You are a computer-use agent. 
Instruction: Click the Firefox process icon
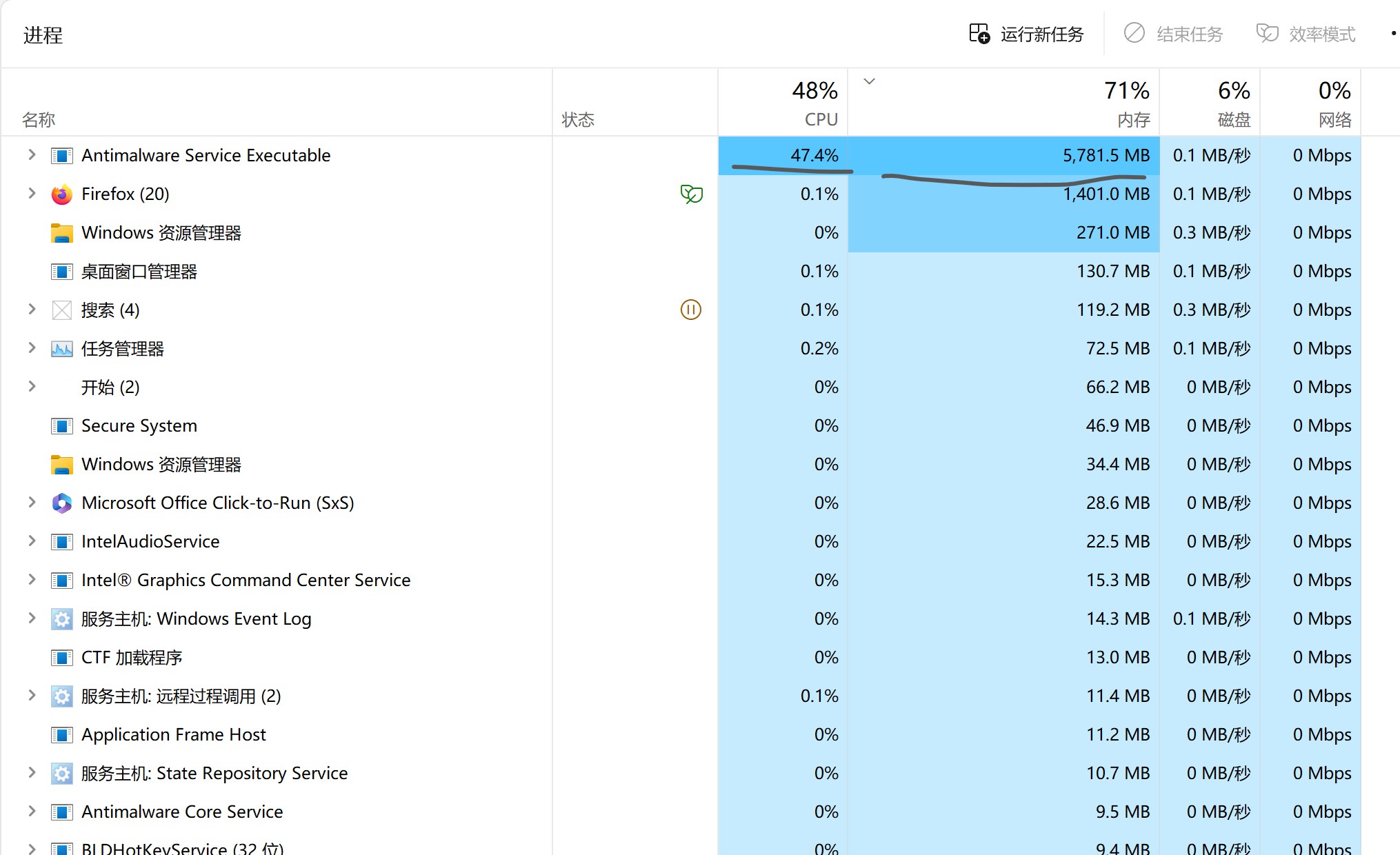pos(62,194)
